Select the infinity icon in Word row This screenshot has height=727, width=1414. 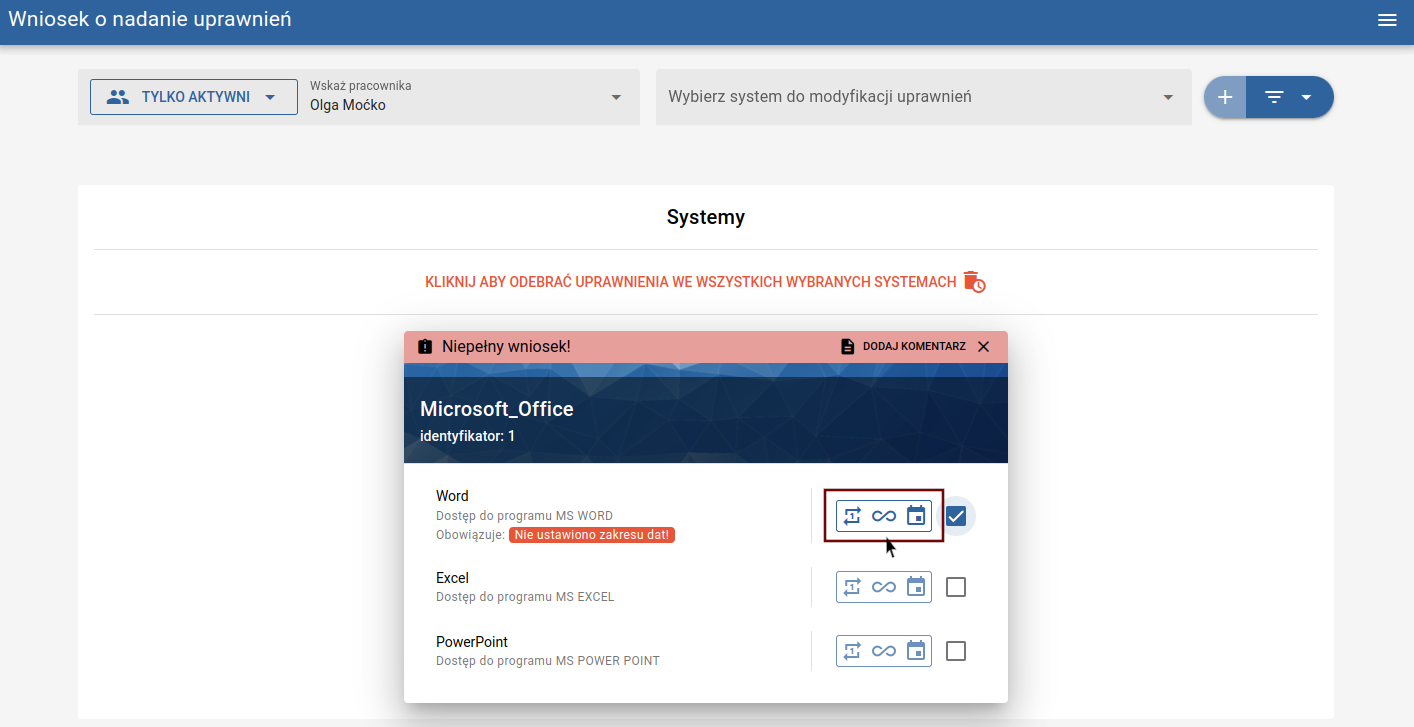pyautogui.click(x=884, y=516)
